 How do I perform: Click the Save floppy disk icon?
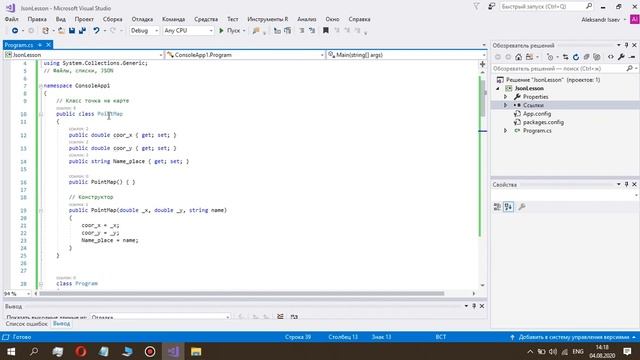click(x=72, y=31)
